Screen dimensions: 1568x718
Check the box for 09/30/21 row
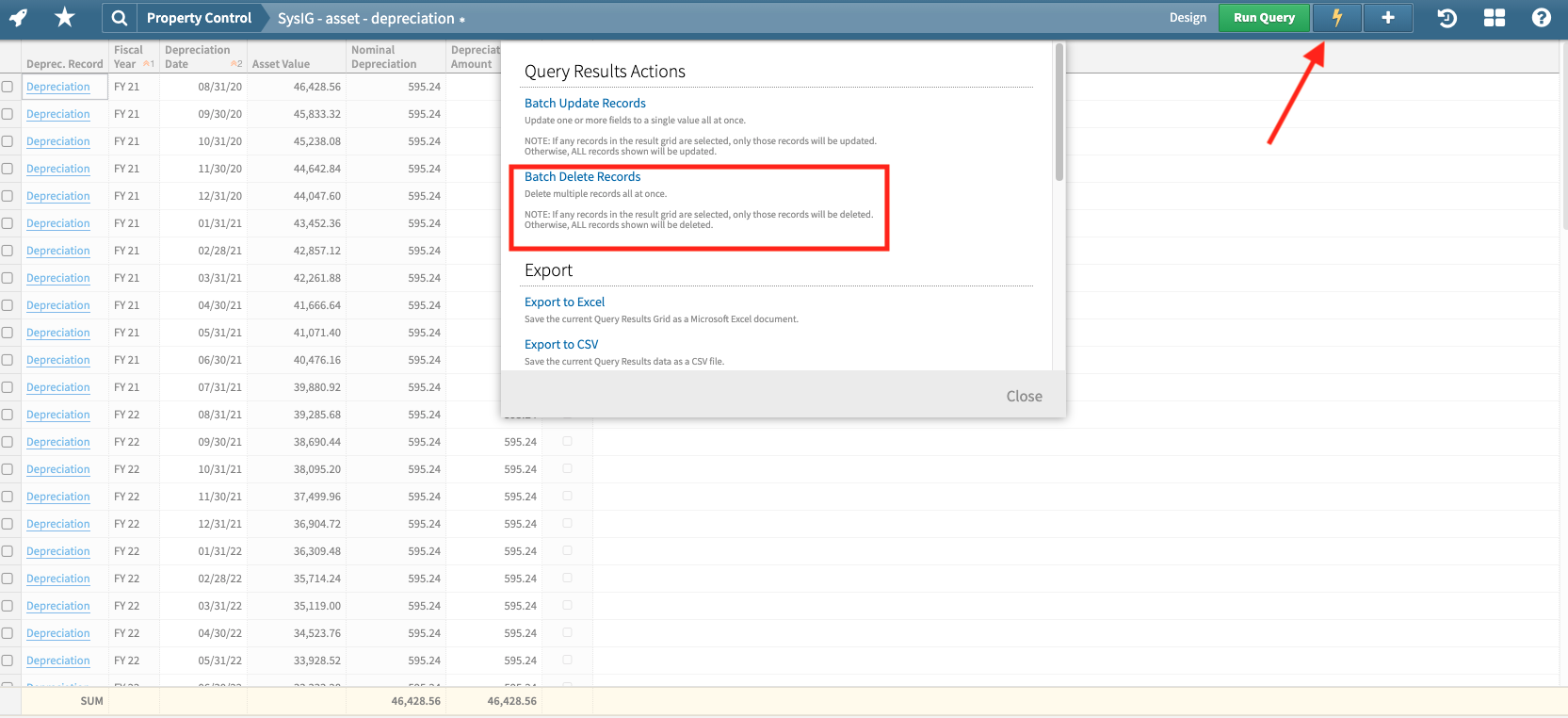8,442
